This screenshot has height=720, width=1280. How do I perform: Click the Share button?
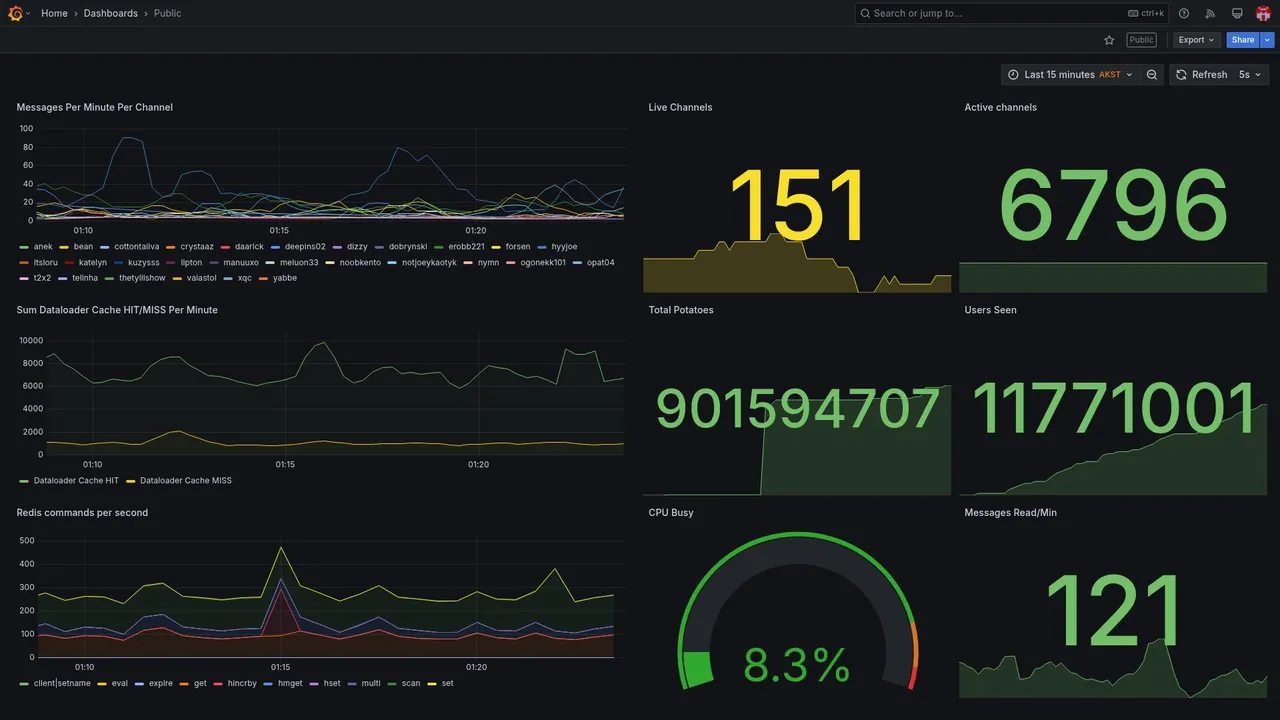(x=1243, y=40)
